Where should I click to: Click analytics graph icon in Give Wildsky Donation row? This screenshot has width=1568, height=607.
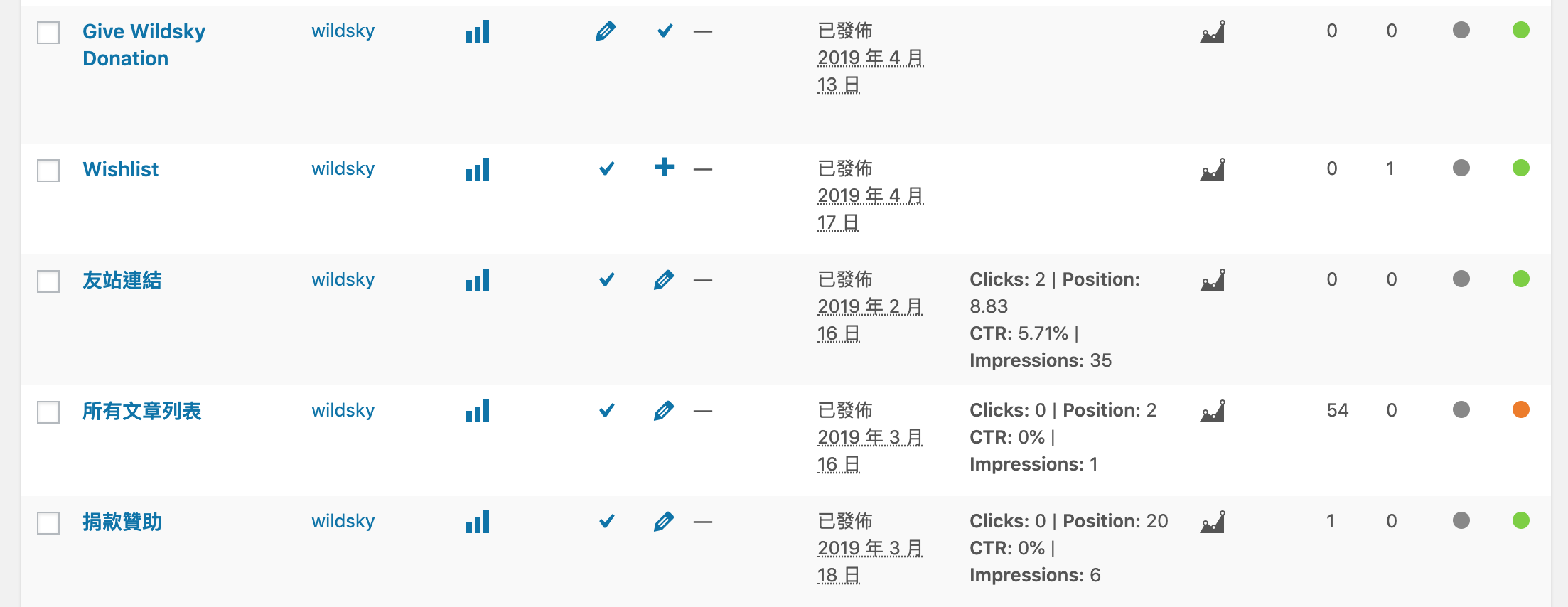[x=1213, y=32]
